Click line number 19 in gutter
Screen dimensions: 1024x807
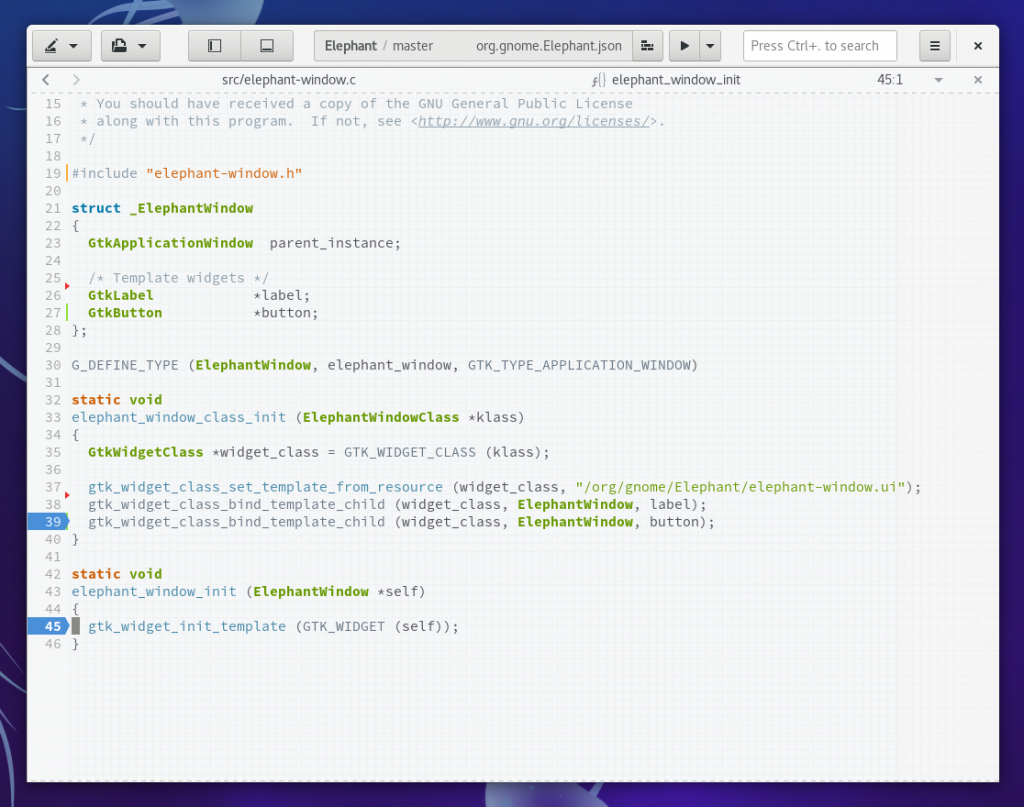point(52,174)
